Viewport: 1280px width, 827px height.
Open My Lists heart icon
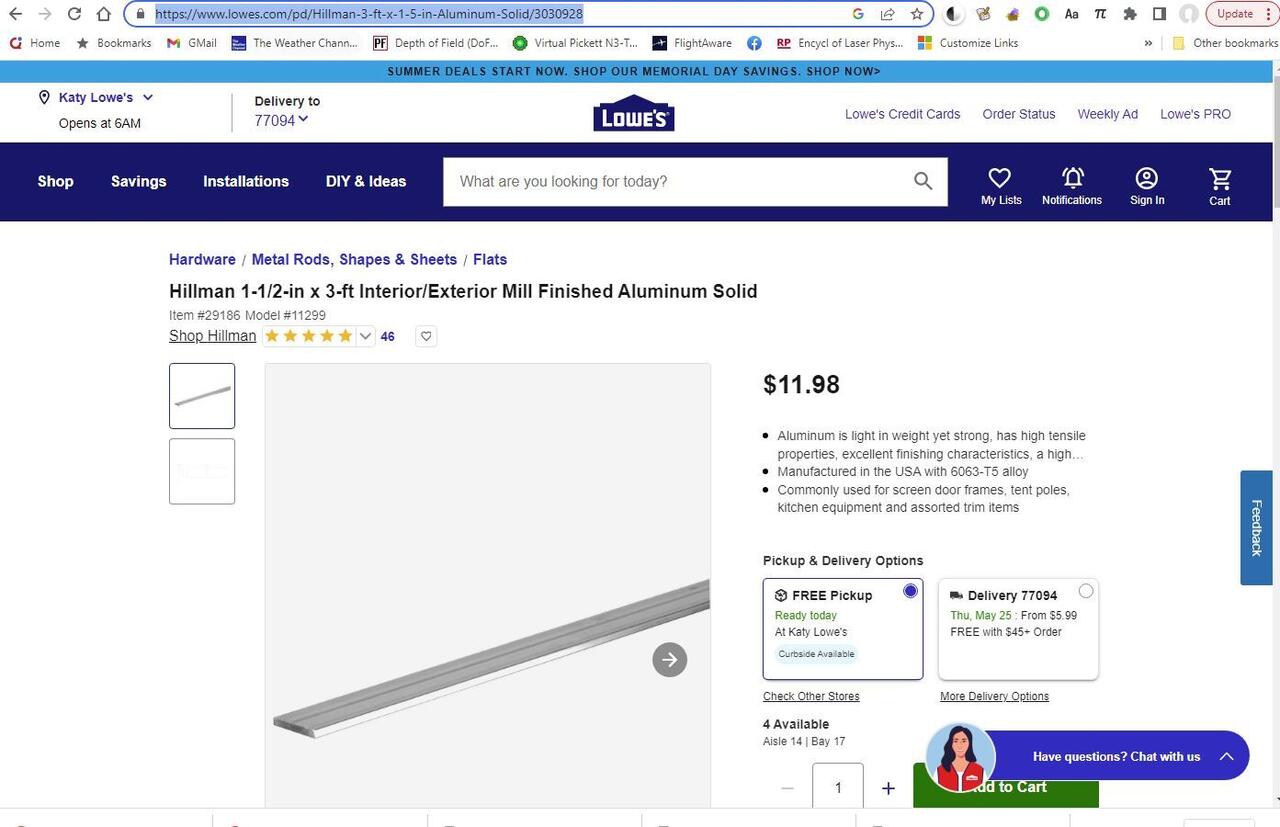pyautogui.click(x=1000, y=179)
